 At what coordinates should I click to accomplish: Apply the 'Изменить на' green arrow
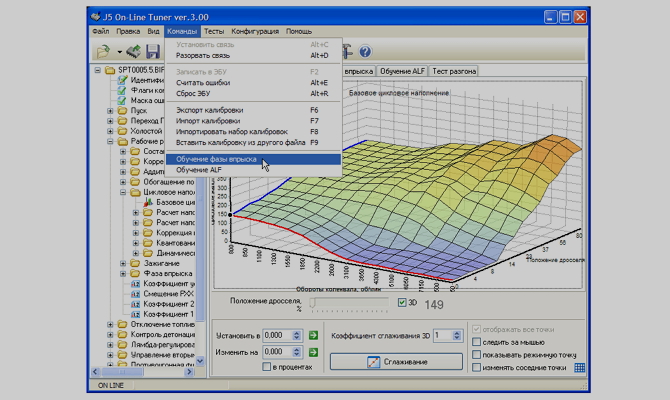pos(313,352)
